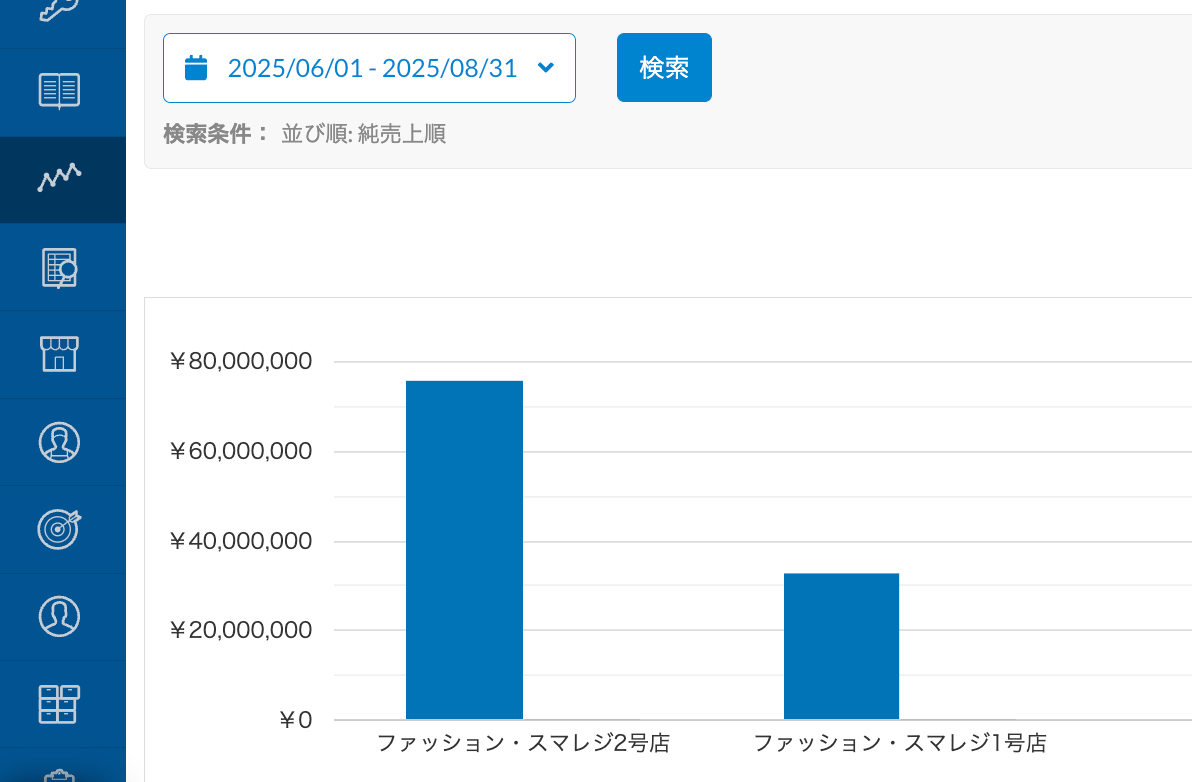The width and height of the screenshot is (1192, 782).
Task: Go to the store icon in the sidebar
Action: tap(59, 354)
